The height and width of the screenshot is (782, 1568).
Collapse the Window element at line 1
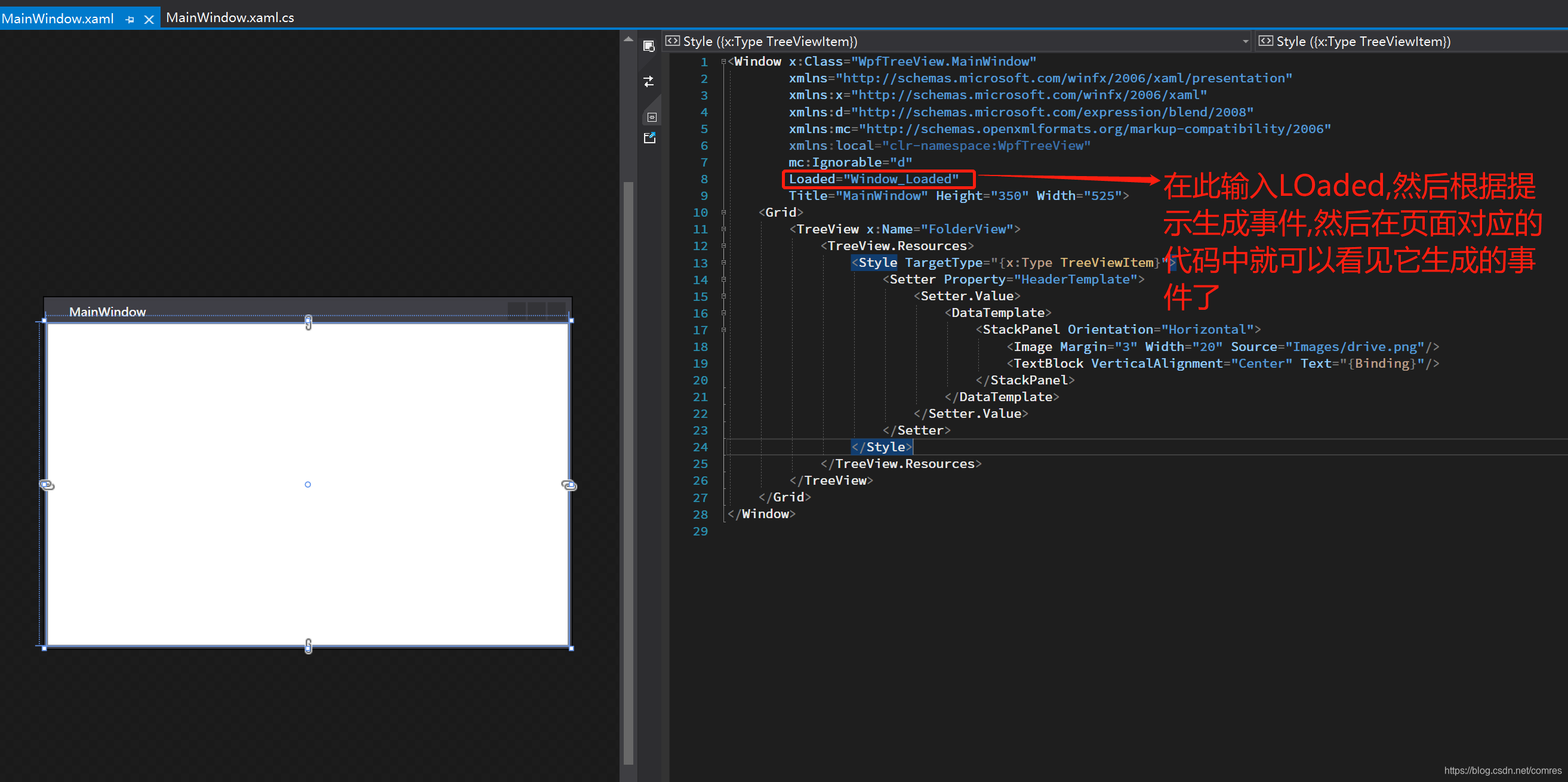(723, 61)
